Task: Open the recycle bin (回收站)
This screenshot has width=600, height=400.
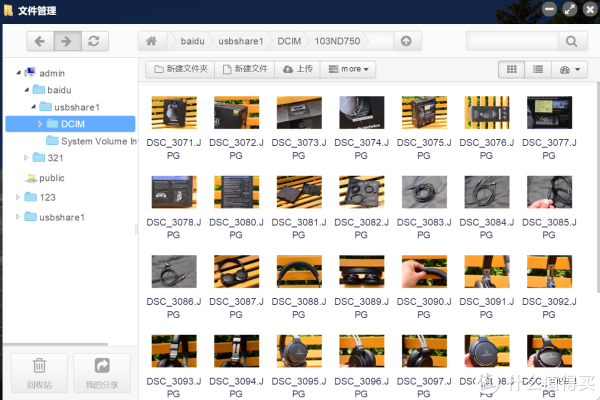Action: pos(38,372)
